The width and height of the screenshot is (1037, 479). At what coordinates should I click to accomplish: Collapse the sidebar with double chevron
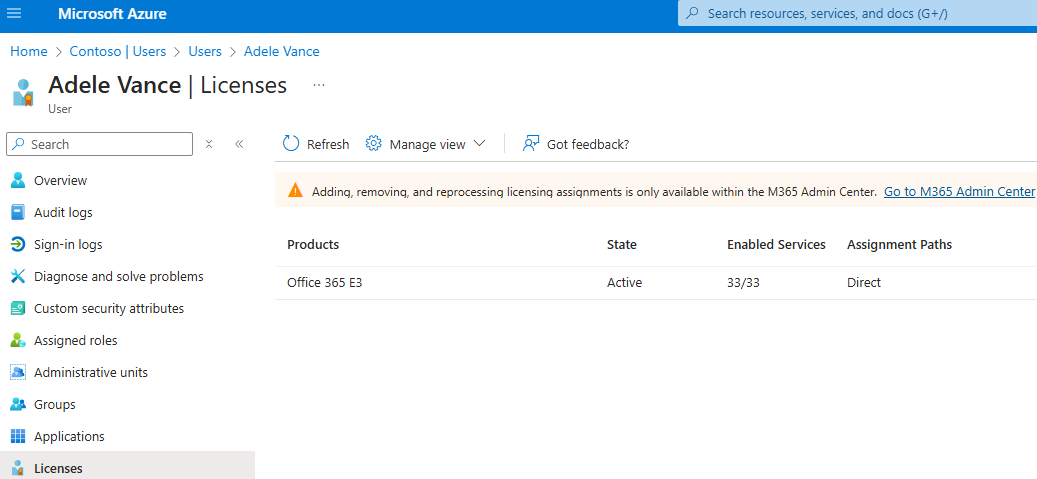pos(239,144)
